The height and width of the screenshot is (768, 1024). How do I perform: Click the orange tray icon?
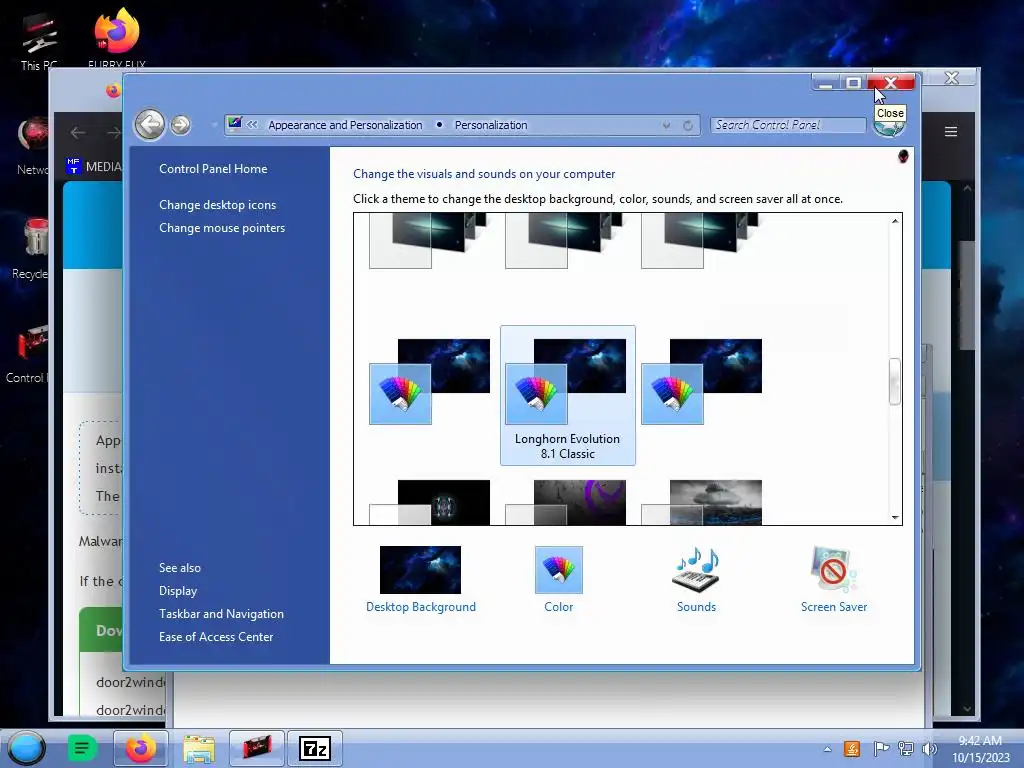[x=852, y=749]
